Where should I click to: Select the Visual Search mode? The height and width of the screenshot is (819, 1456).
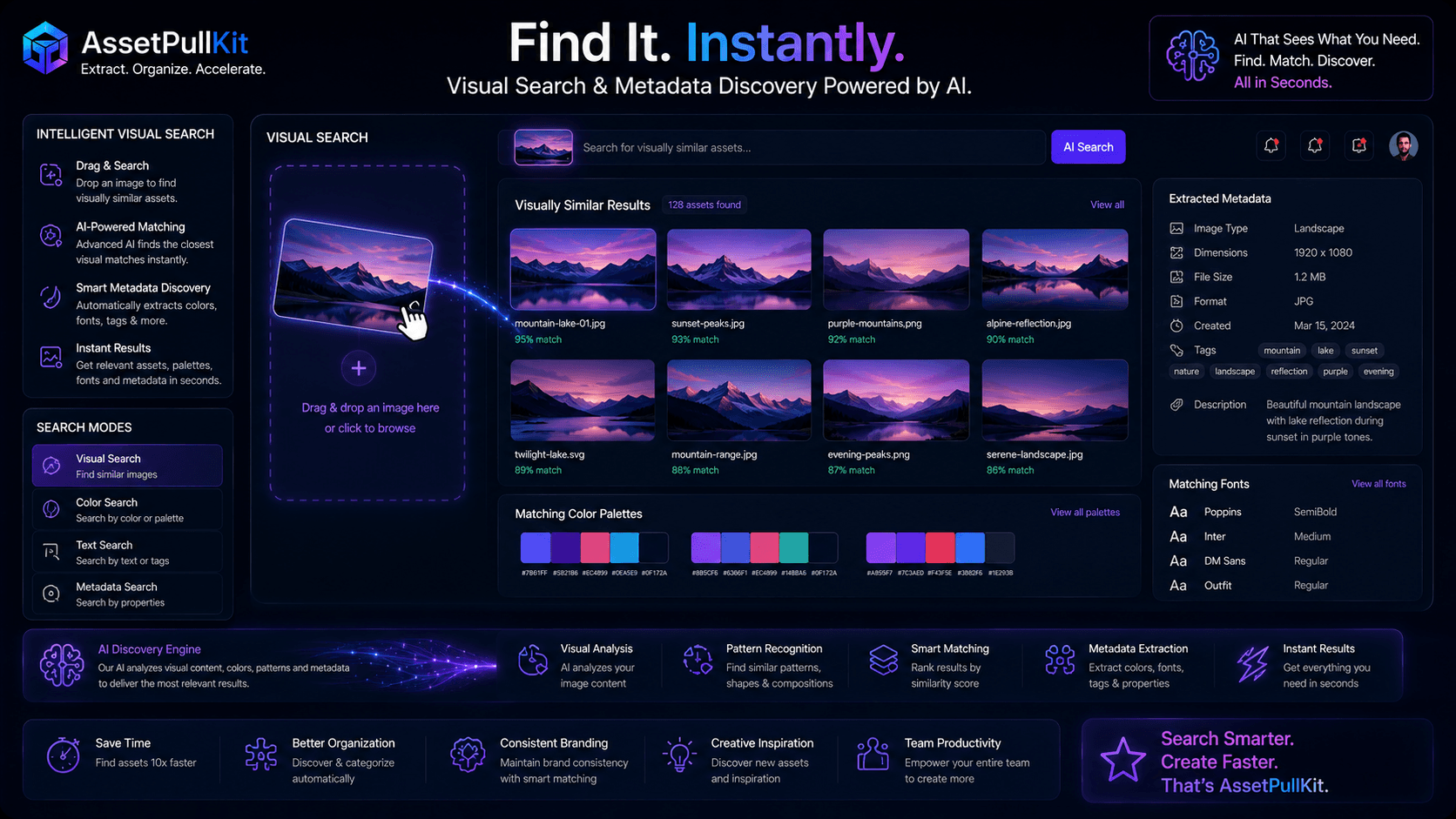(x=127, y=466)
